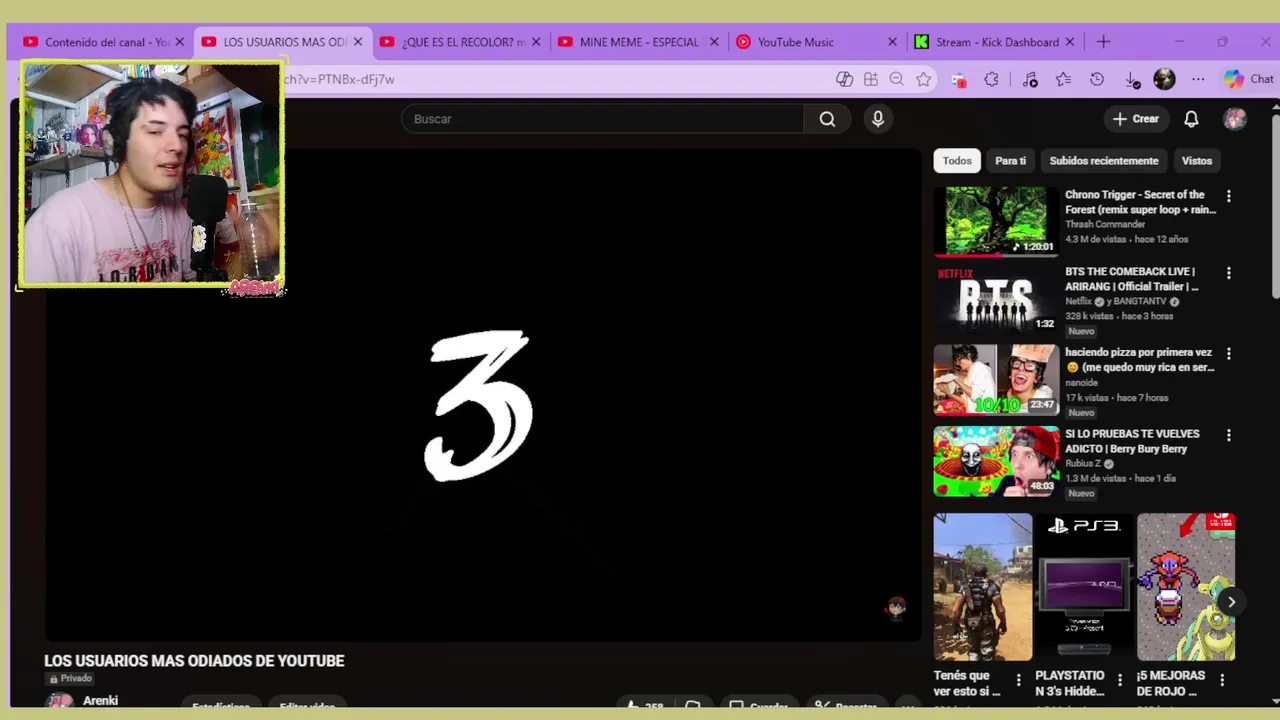Open Copilot Chat in browser toolbar
Screen dimensions: 1280x720
pyautogui.click(x=1249, y=79)
